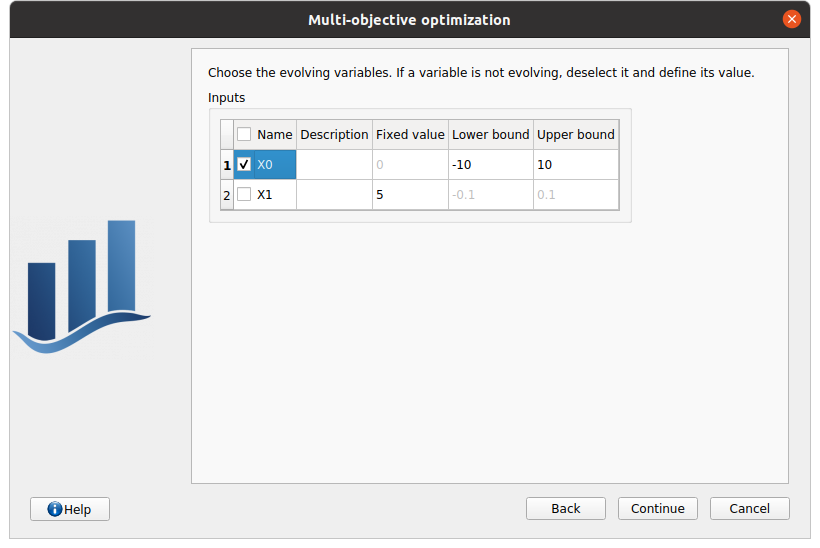Click the blue info icon on Help
The image size is (820, 548).
55,509
